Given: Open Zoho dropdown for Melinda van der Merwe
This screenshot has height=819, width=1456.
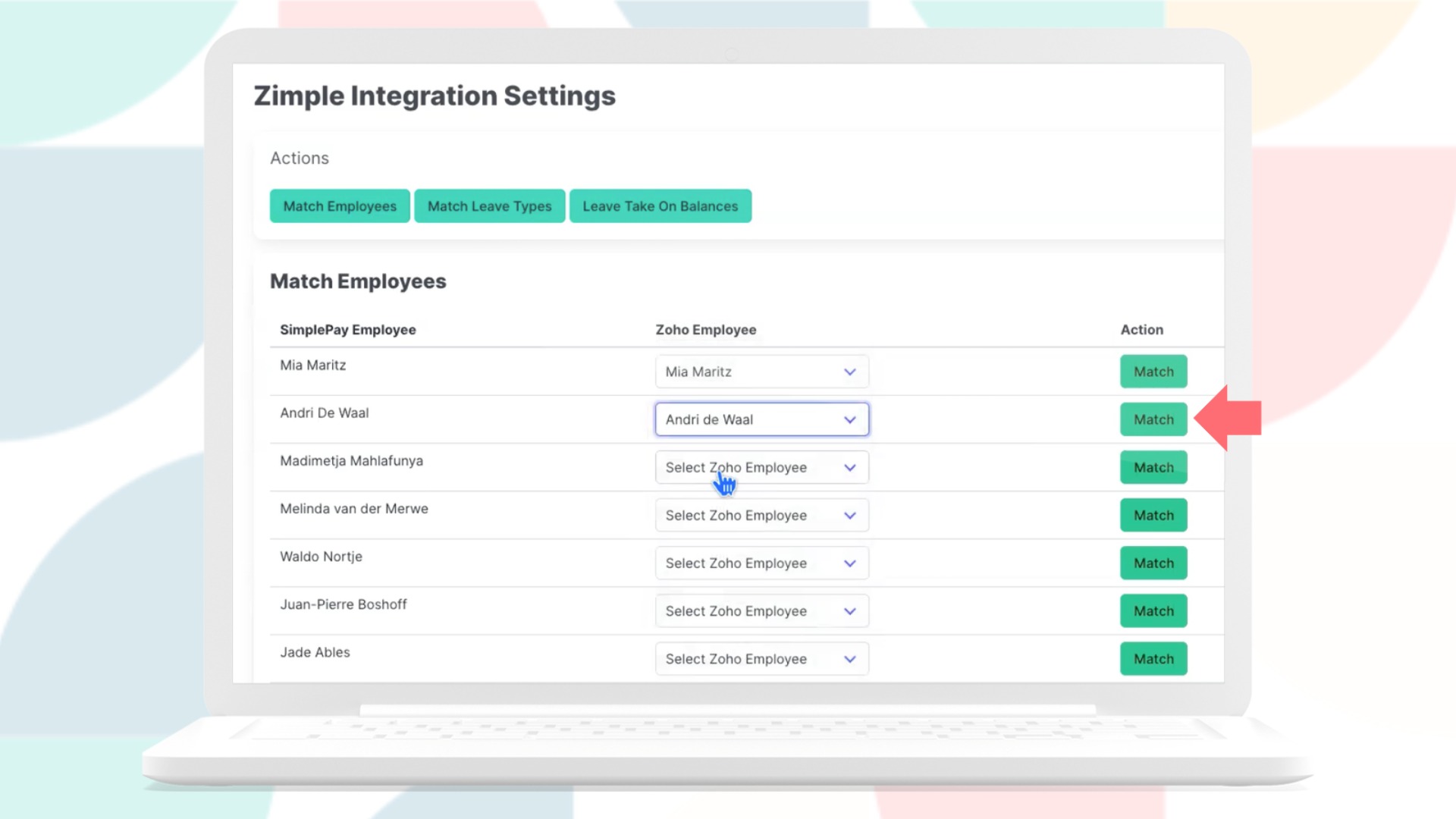Looking at the screenshot, I should [x=761, y=516].
